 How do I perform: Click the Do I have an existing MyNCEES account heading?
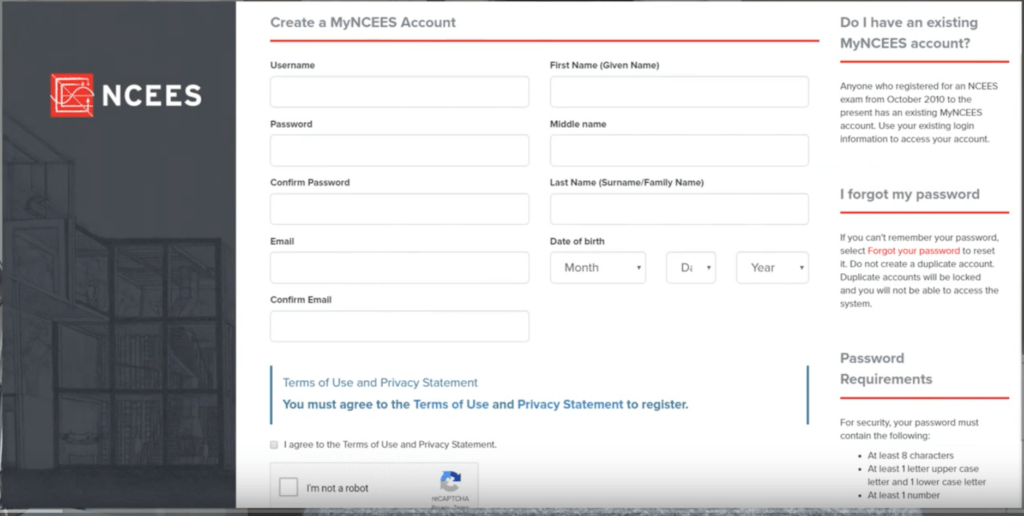pyautogui.click(x=909, y=33)
